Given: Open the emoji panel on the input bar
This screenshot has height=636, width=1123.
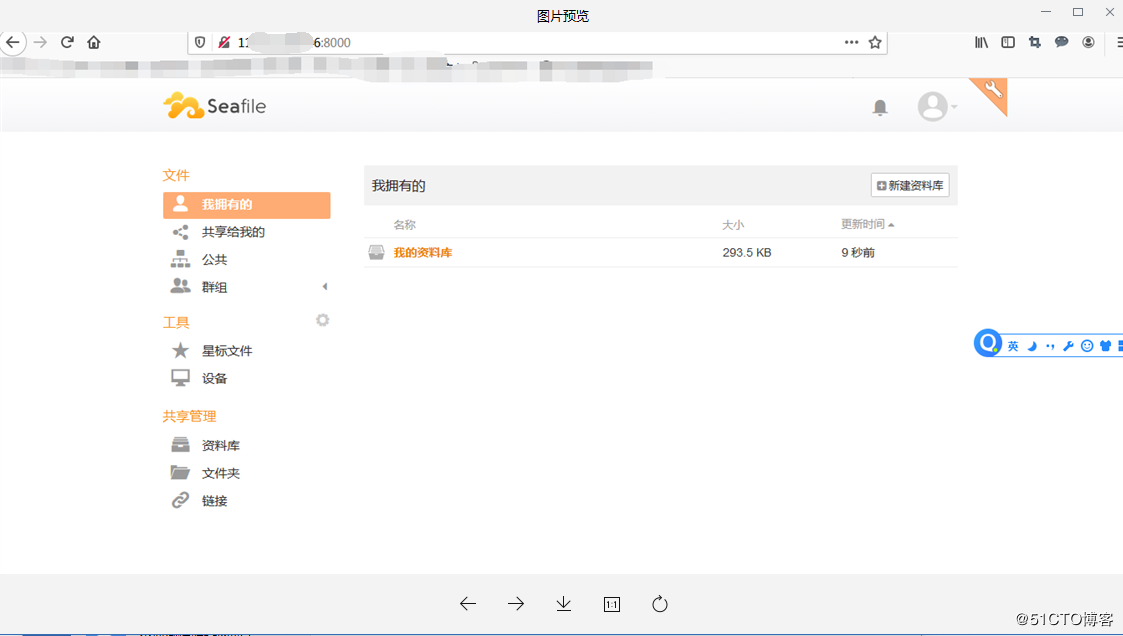Looking at the screenshot, I should pos(1087,345).
